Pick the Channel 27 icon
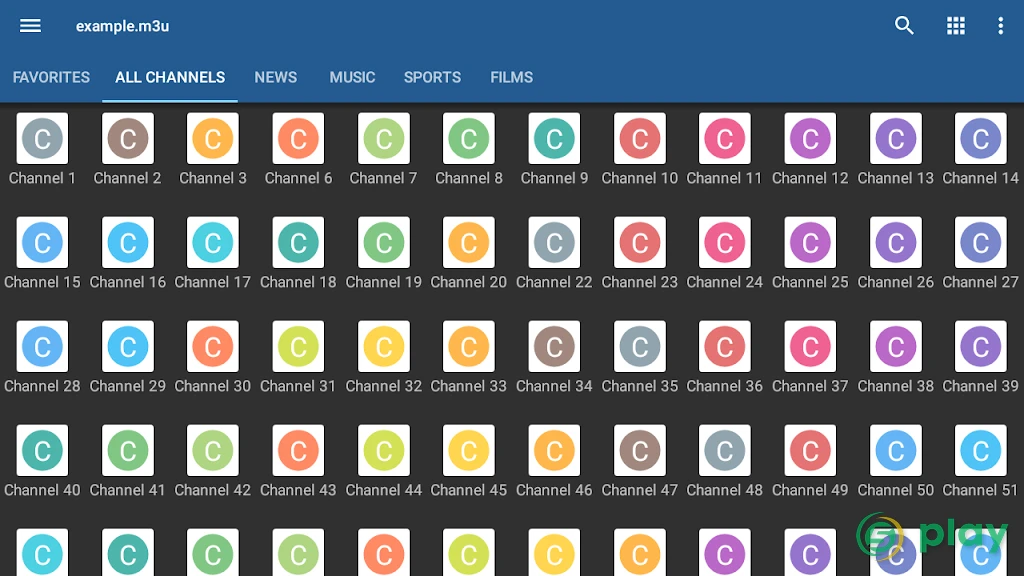Screen dimensions: 1024x576 (x=981, y=242)
